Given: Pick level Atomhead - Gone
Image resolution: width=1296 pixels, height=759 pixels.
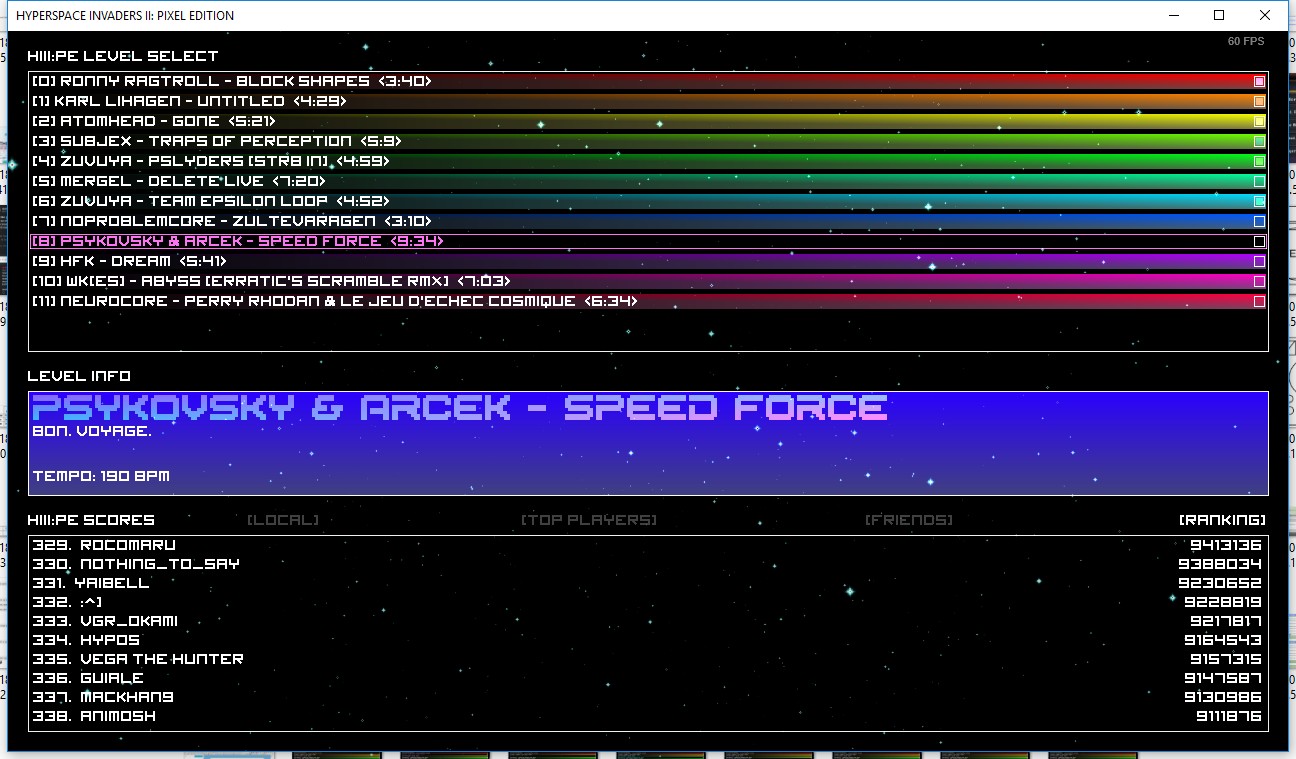Looking at the screenshot, I should tap(153, 121).
